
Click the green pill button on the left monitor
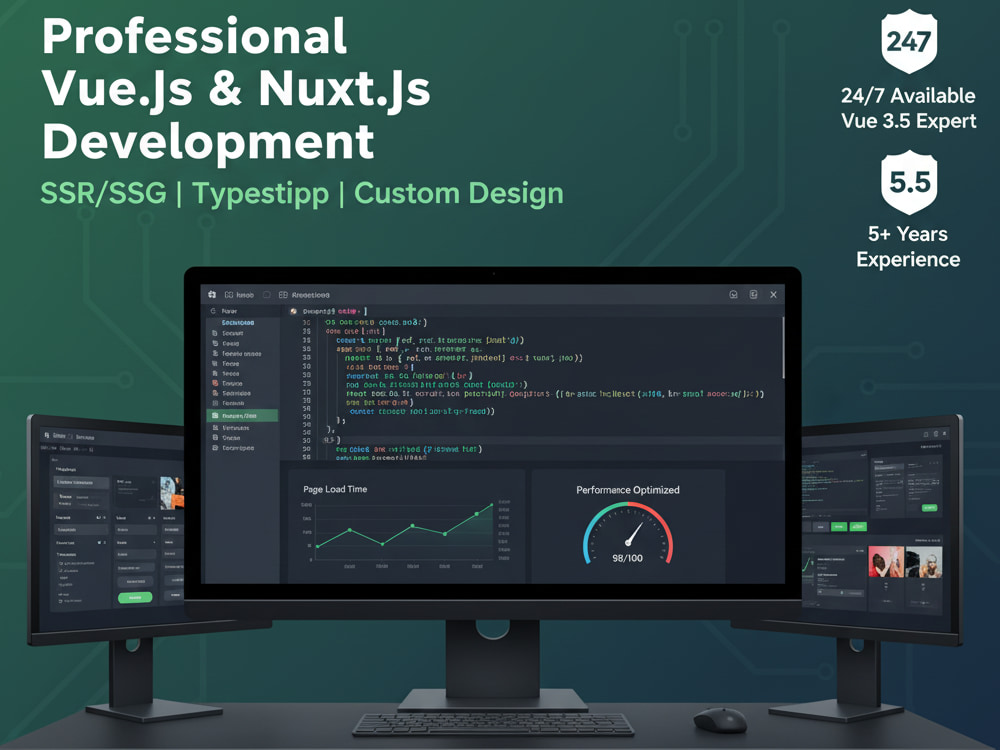[135, 598]
